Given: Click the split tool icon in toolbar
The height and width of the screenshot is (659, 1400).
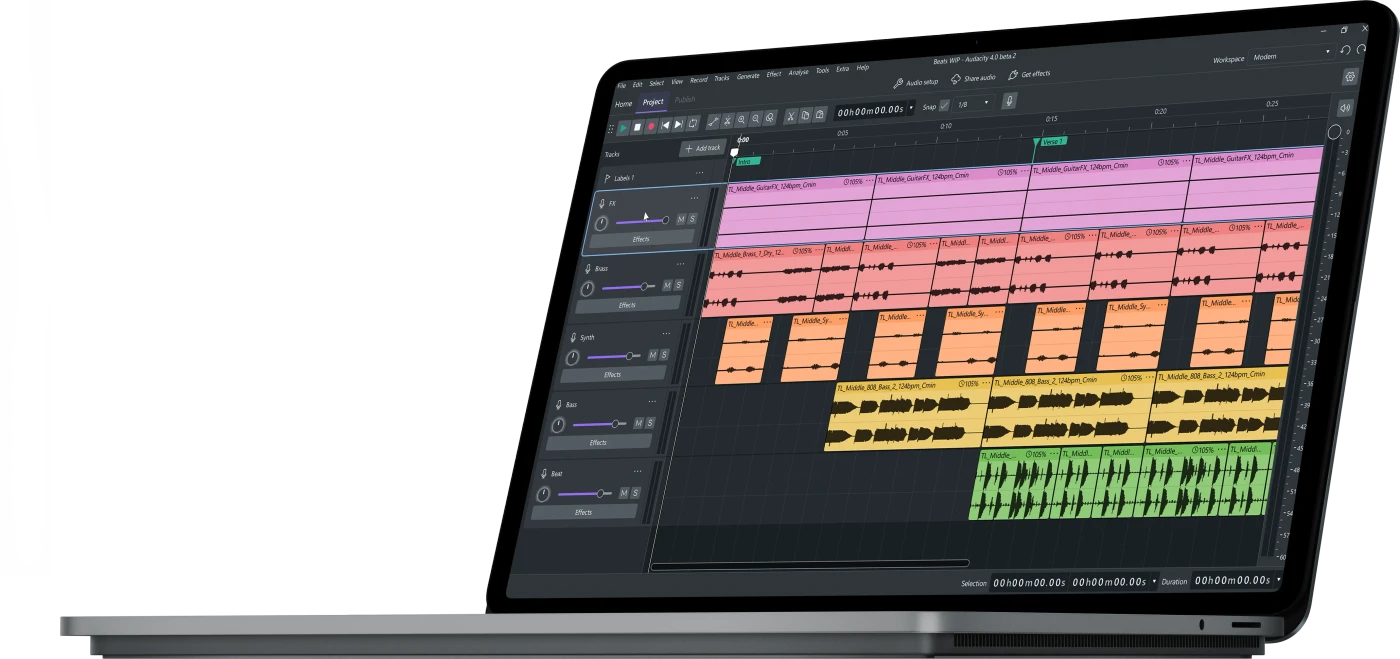Looking at the screenshot, I should pyautogui.click(x=727, y=120).
